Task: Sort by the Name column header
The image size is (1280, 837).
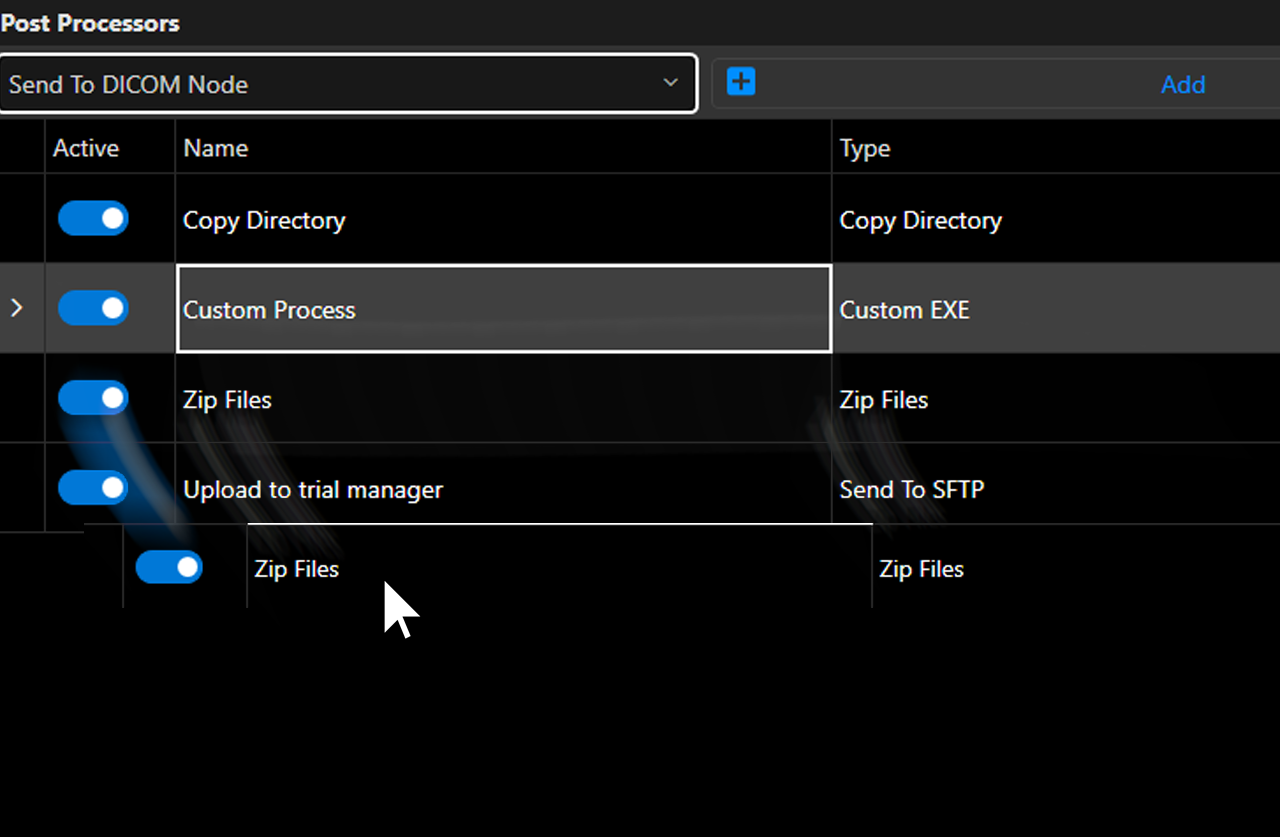Action: [216, 148]
